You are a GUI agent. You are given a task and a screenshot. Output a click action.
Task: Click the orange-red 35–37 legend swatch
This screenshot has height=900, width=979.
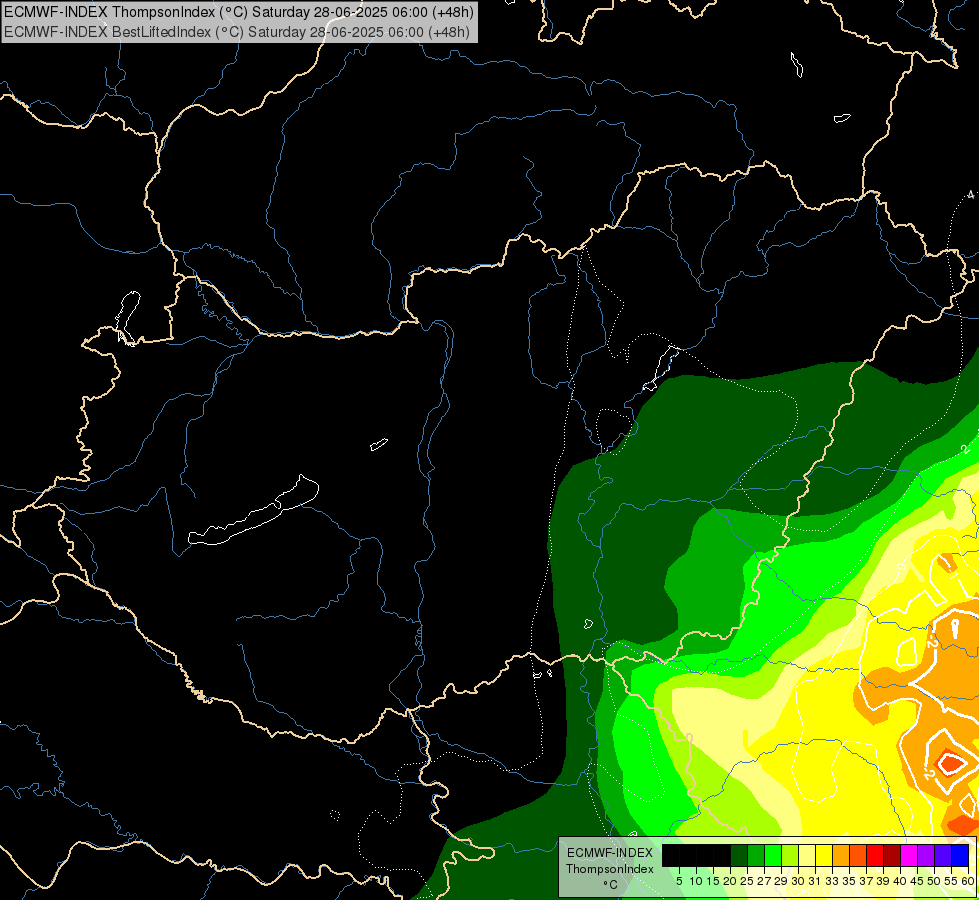coord(858,855)
